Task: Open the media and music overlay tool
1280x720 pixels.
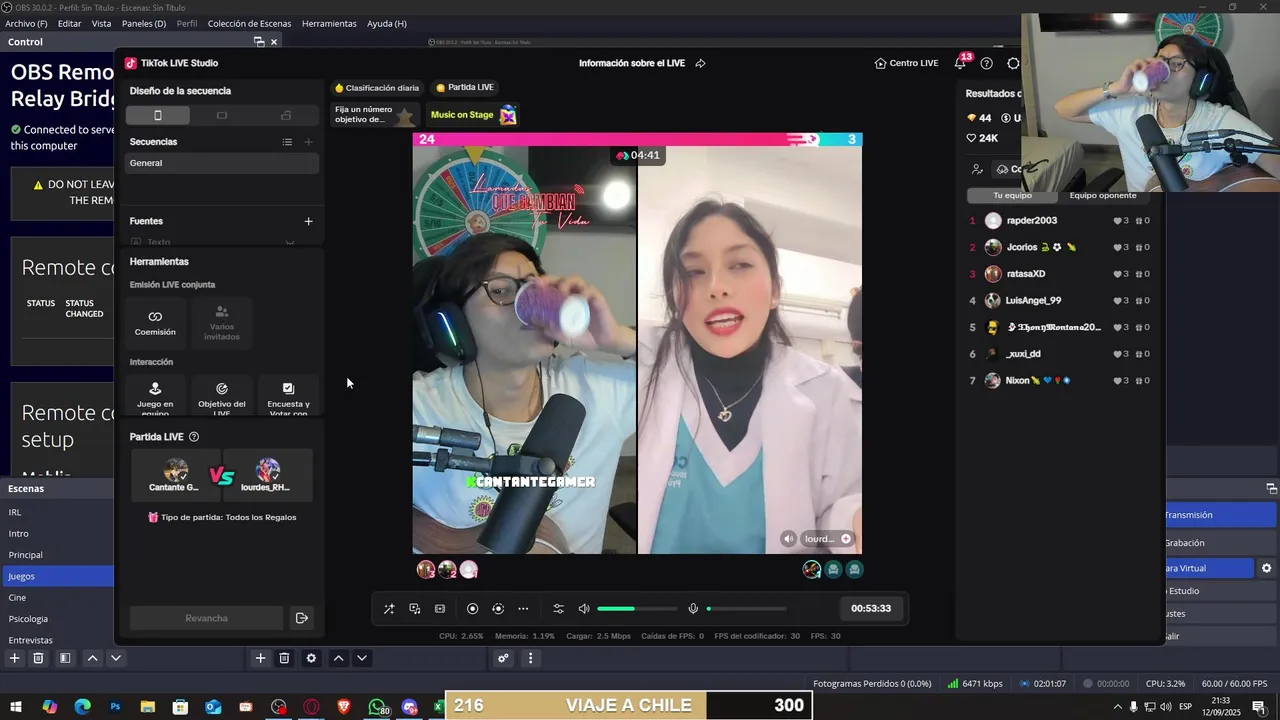Action: pos(415,608)
